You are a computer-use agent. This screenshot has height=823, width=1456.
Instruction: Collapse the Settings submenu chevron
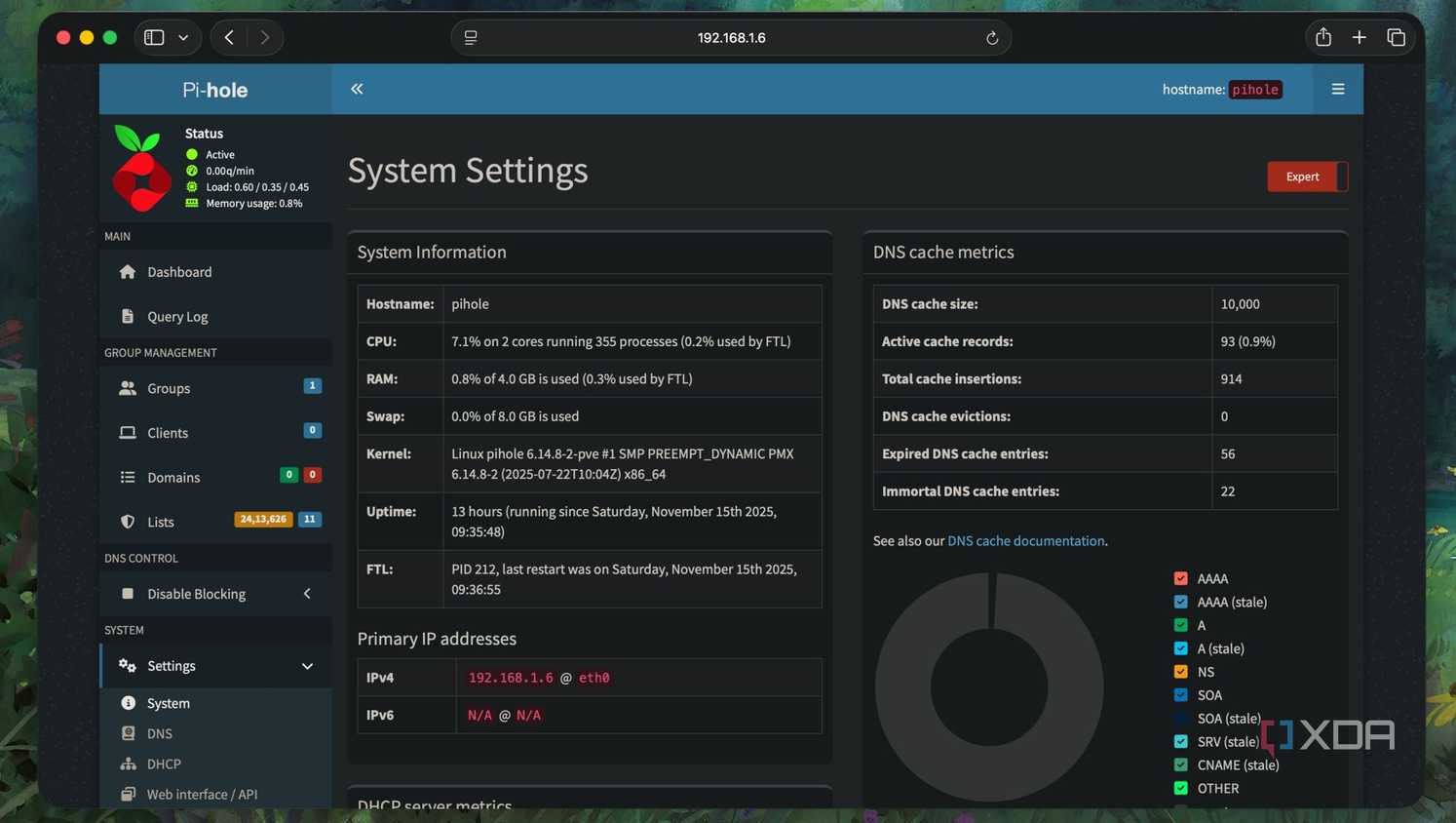(307, 666)
